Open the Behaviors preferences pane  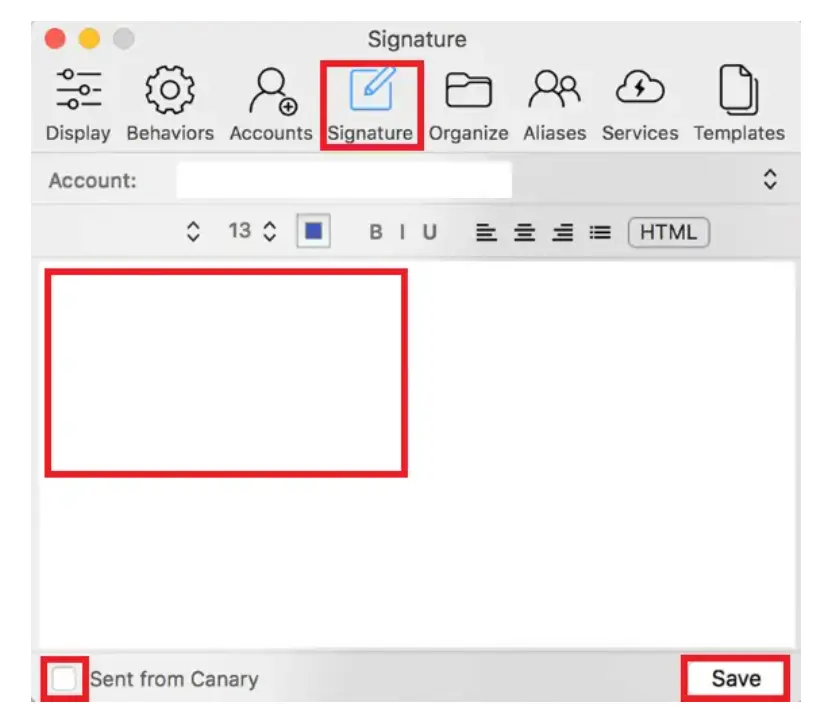pos(170,105)
